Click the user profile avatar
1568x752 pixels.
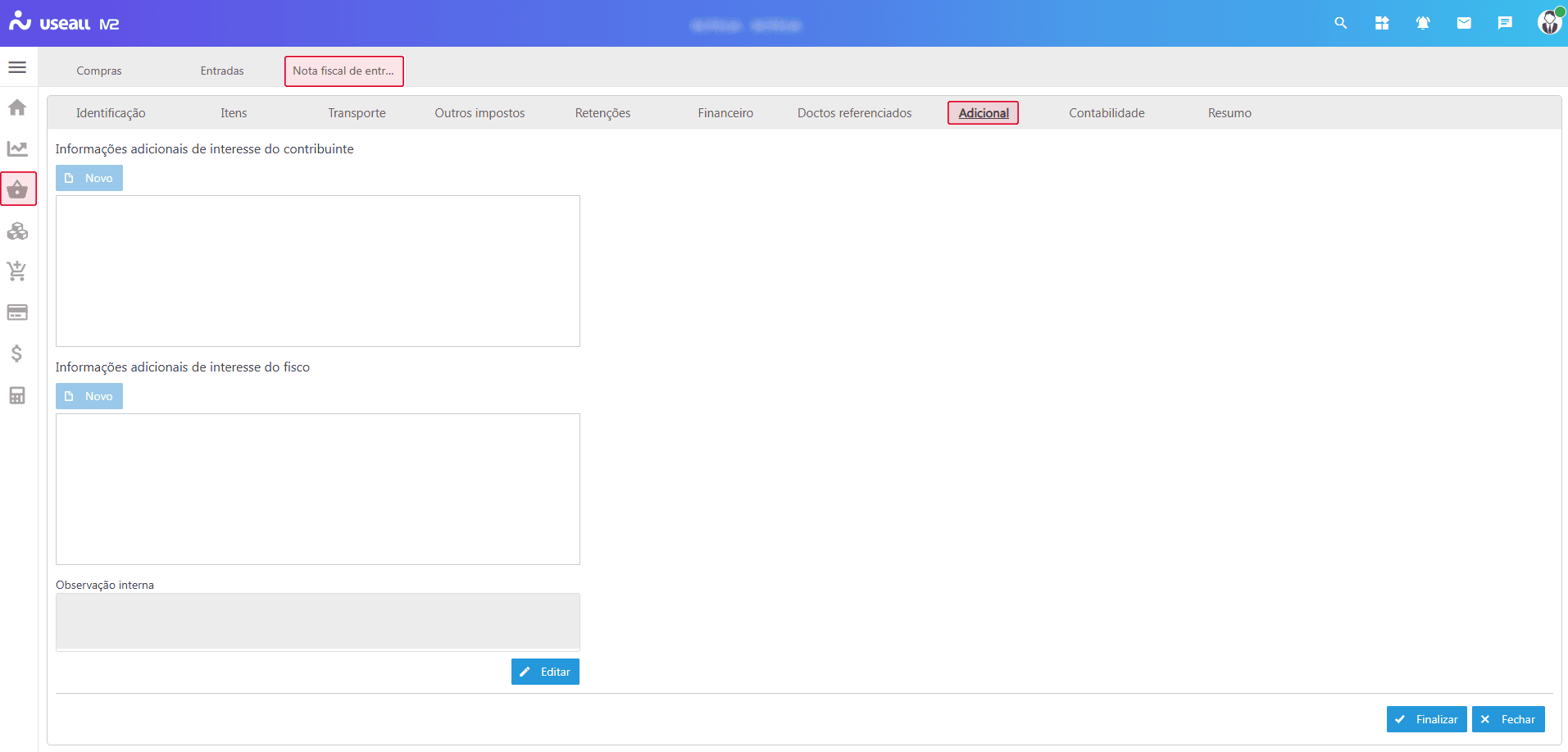pyautogui.click(x=1548, y=22)
